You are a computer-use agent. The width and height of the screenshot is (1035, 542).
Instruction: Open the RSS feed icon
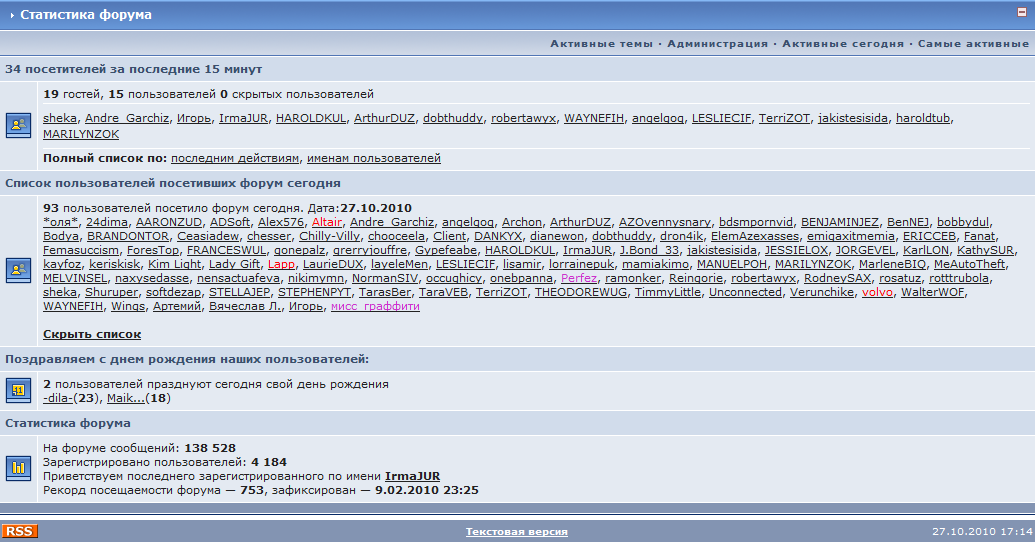(x=20, y=531)
